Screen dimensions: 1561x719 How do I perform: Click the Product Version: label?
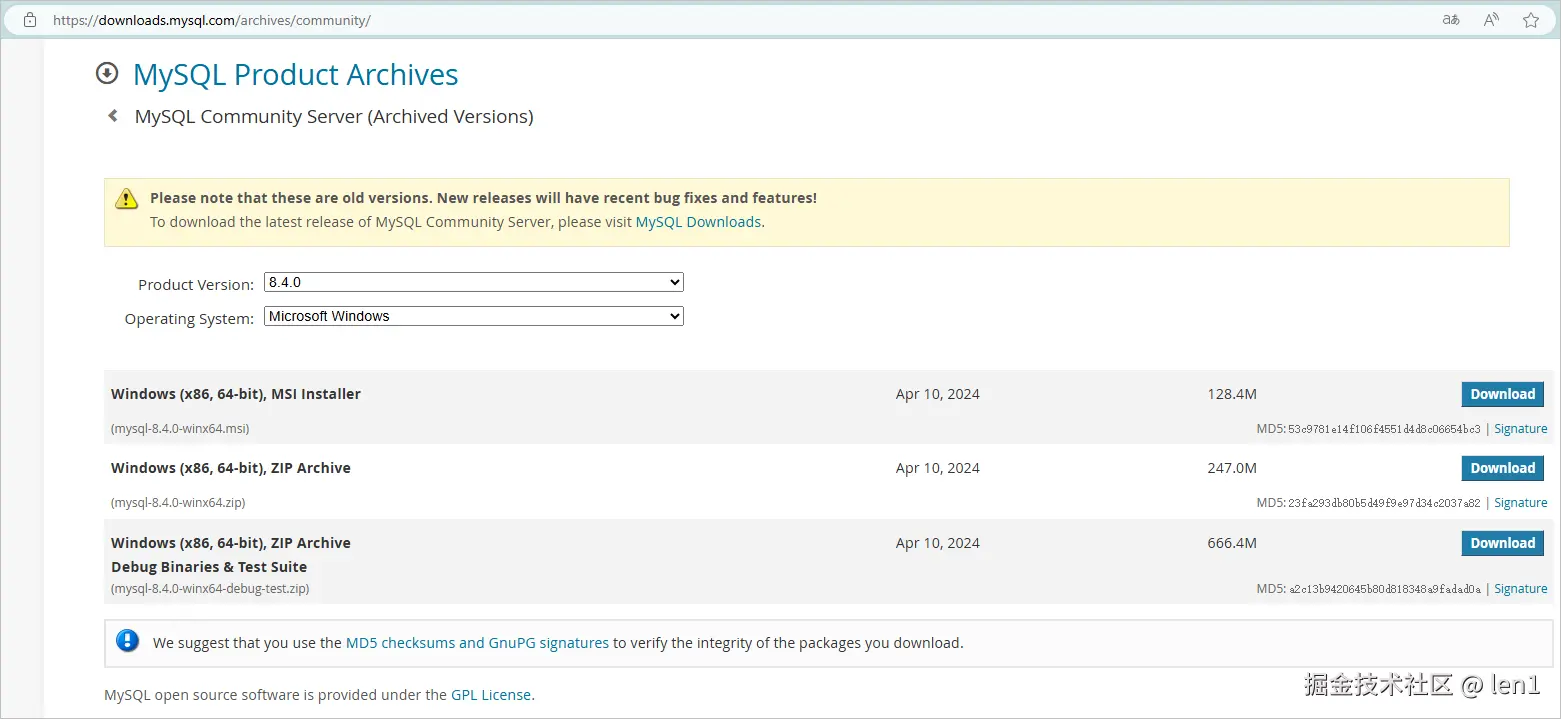click(x=196, y=285)
